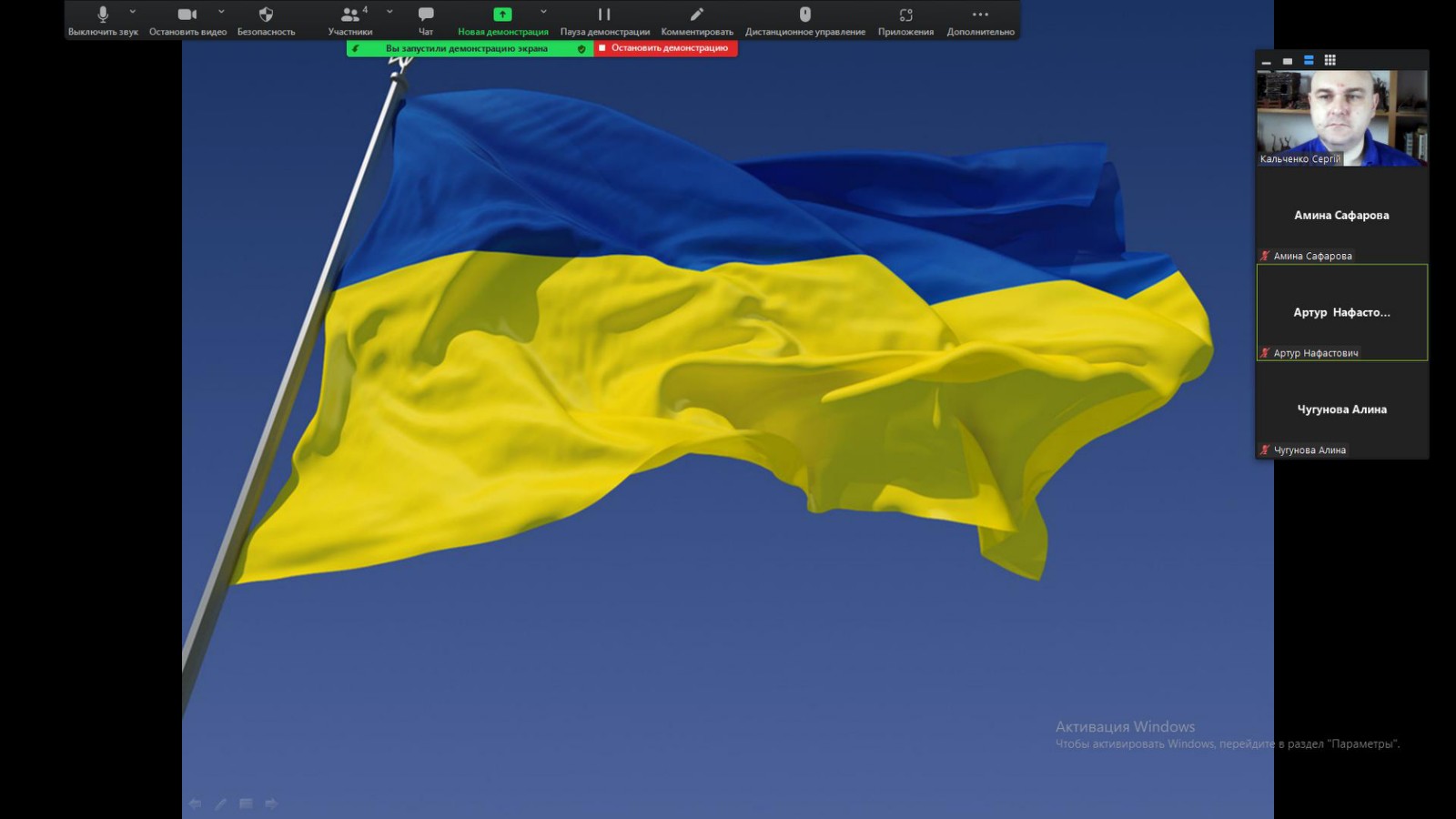Viewport: 1456px width, 819px height.
Task: Expand the arrow next to Участники
Action: point(389,12)
